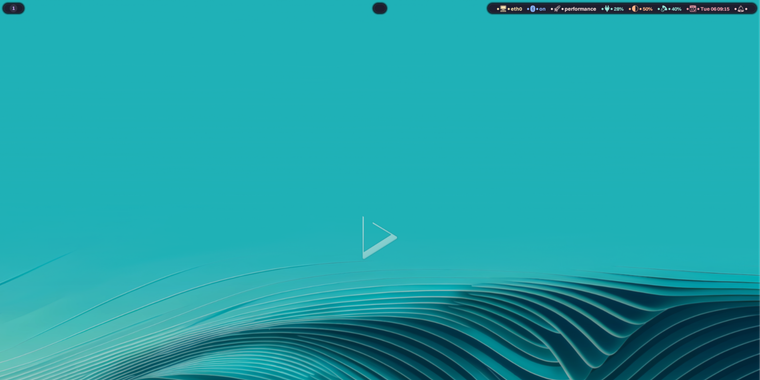This screenshot has width=760, height=380.
Task: Click the empty center pill of the bar
Action: [380, 8]
